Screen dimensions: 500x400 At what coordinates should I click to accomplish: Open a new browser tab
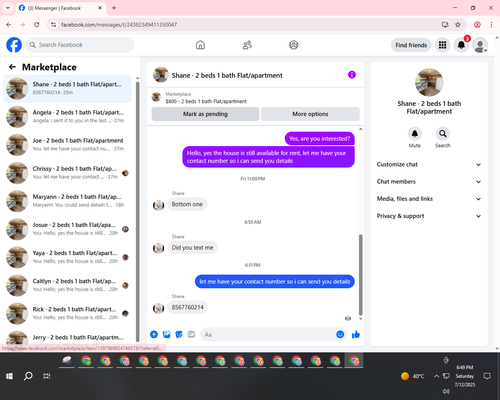click(114, 8)
